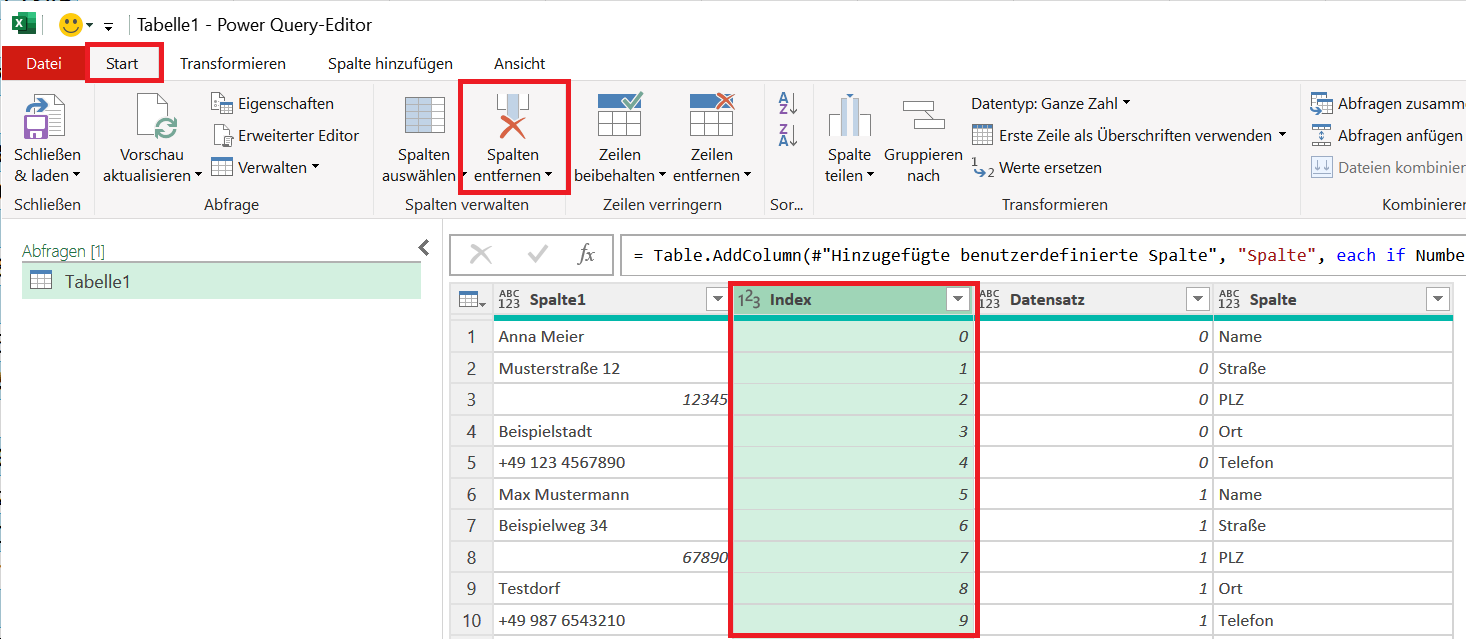Image resolution: width=1466 pixels, height=639 pixels.
Task: Cancel formula with X icon
Action: [481, 255]
